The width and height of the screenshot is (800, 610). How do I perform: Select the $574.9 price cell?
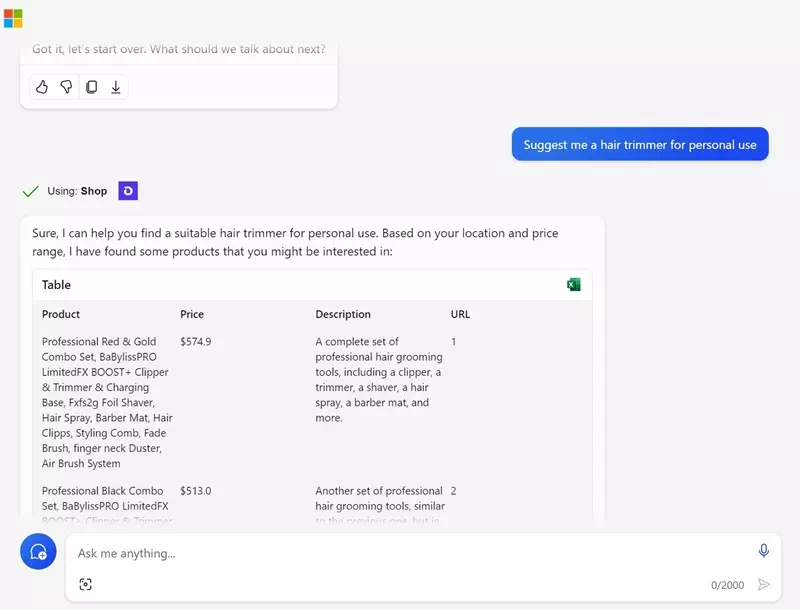[195, 342]
